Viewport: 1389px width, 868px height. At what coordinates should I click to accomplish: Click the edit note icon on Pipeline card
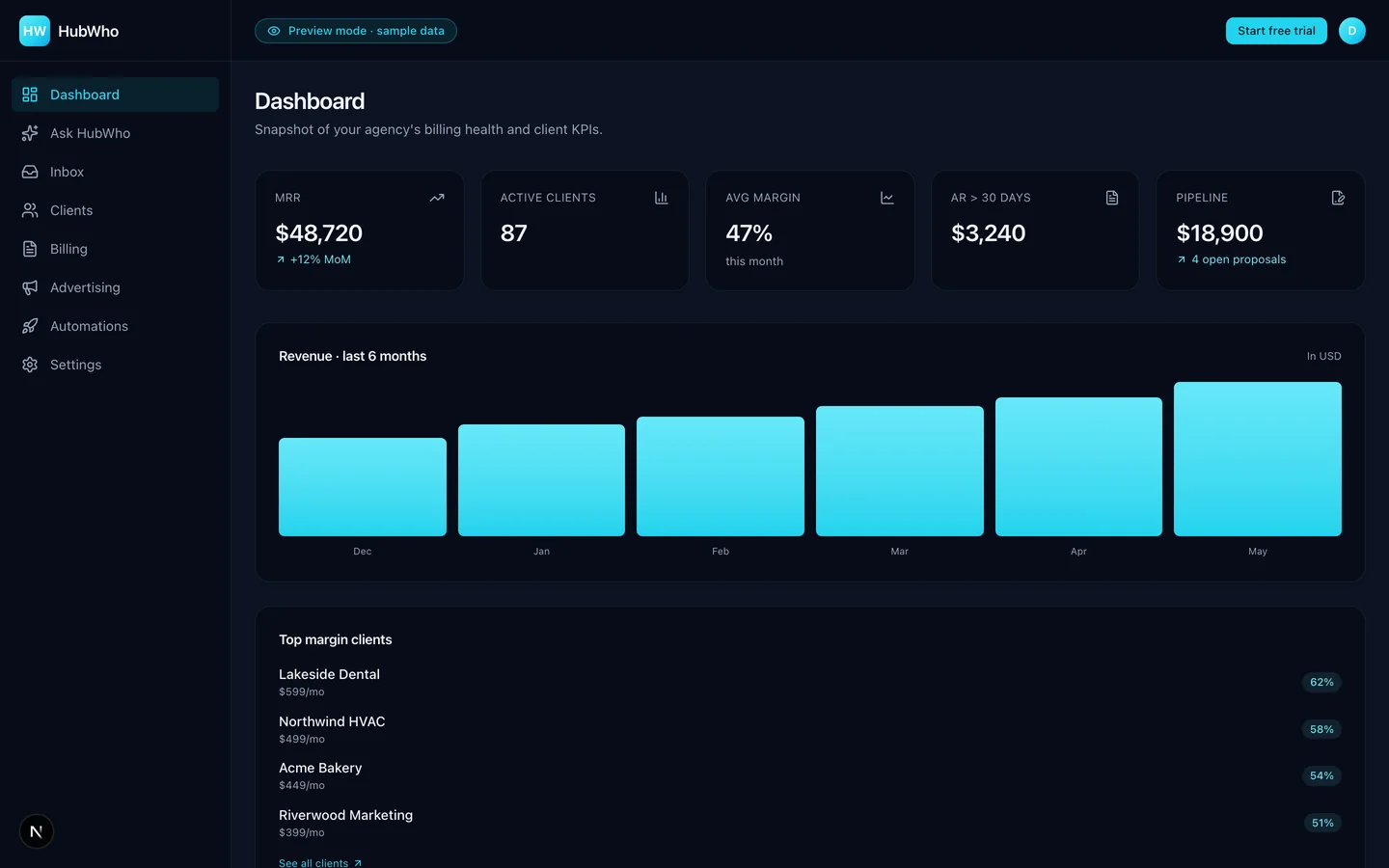click(x=1338, y=198)
